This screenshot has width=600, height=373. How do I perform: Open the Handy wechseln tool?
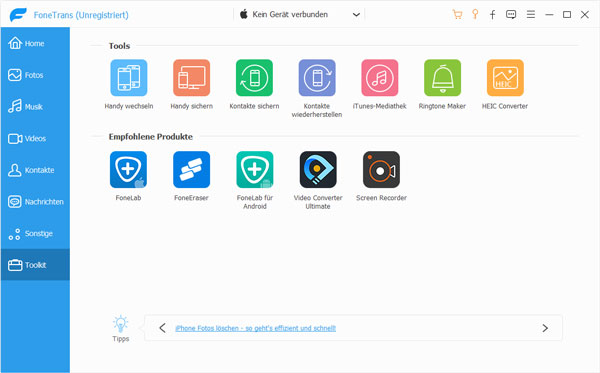[x=129, y=78]
